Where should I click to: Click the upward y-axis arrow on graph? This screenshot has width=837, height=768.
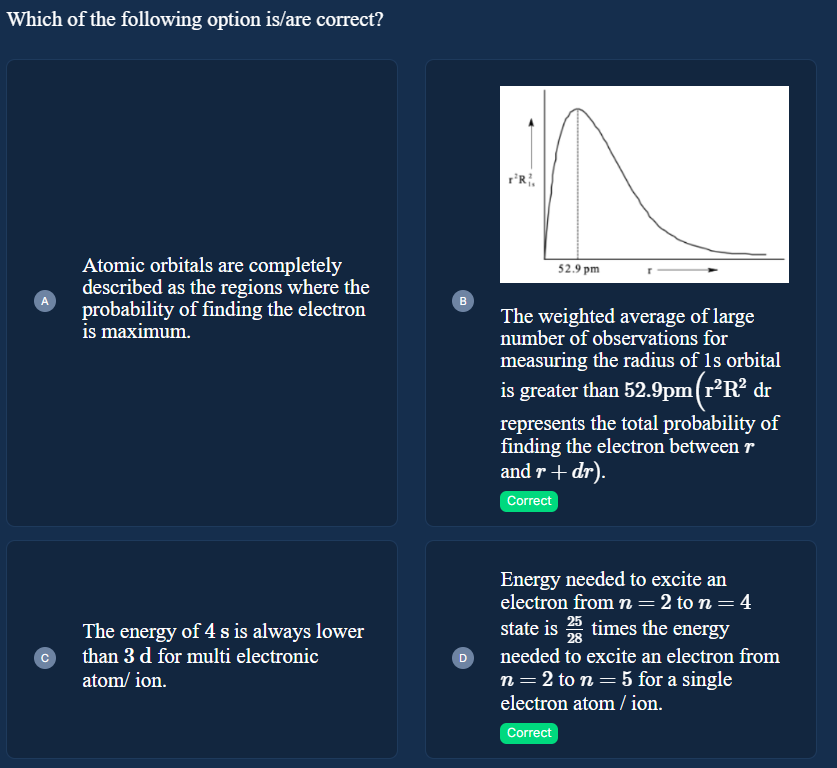[531, 142]
